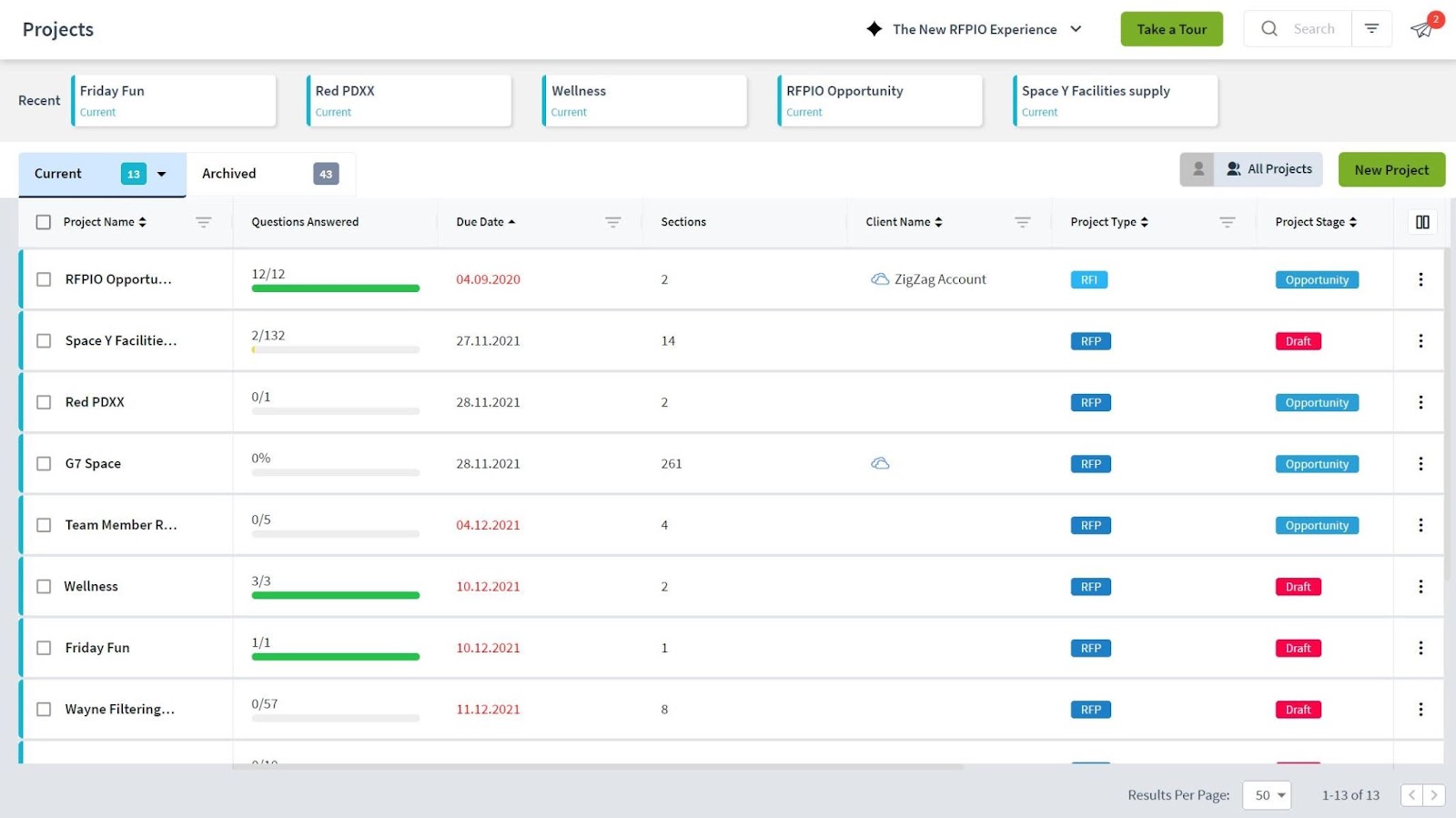The width and height of the screenshot is (1456, 818).
Task: Toggle Due Date ascending sort arrow
Action: [x=511, y=222]
